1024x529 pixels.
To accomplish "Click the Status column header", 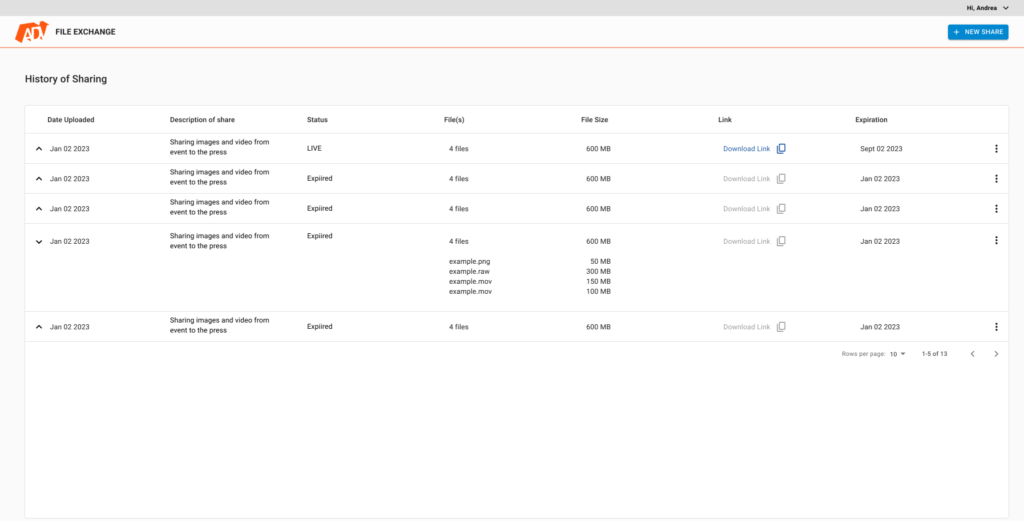I will tap(317, 120).
